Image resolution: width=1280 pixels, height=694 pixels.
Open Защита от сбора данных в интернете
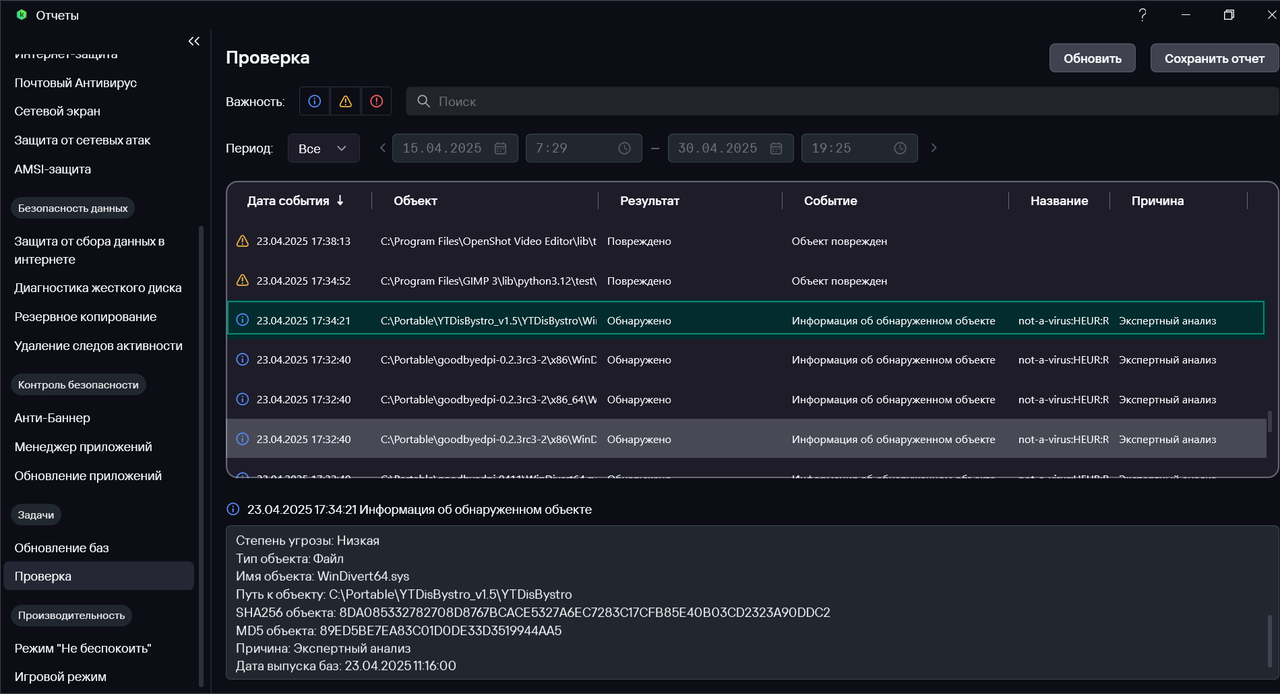pos(89,250)
